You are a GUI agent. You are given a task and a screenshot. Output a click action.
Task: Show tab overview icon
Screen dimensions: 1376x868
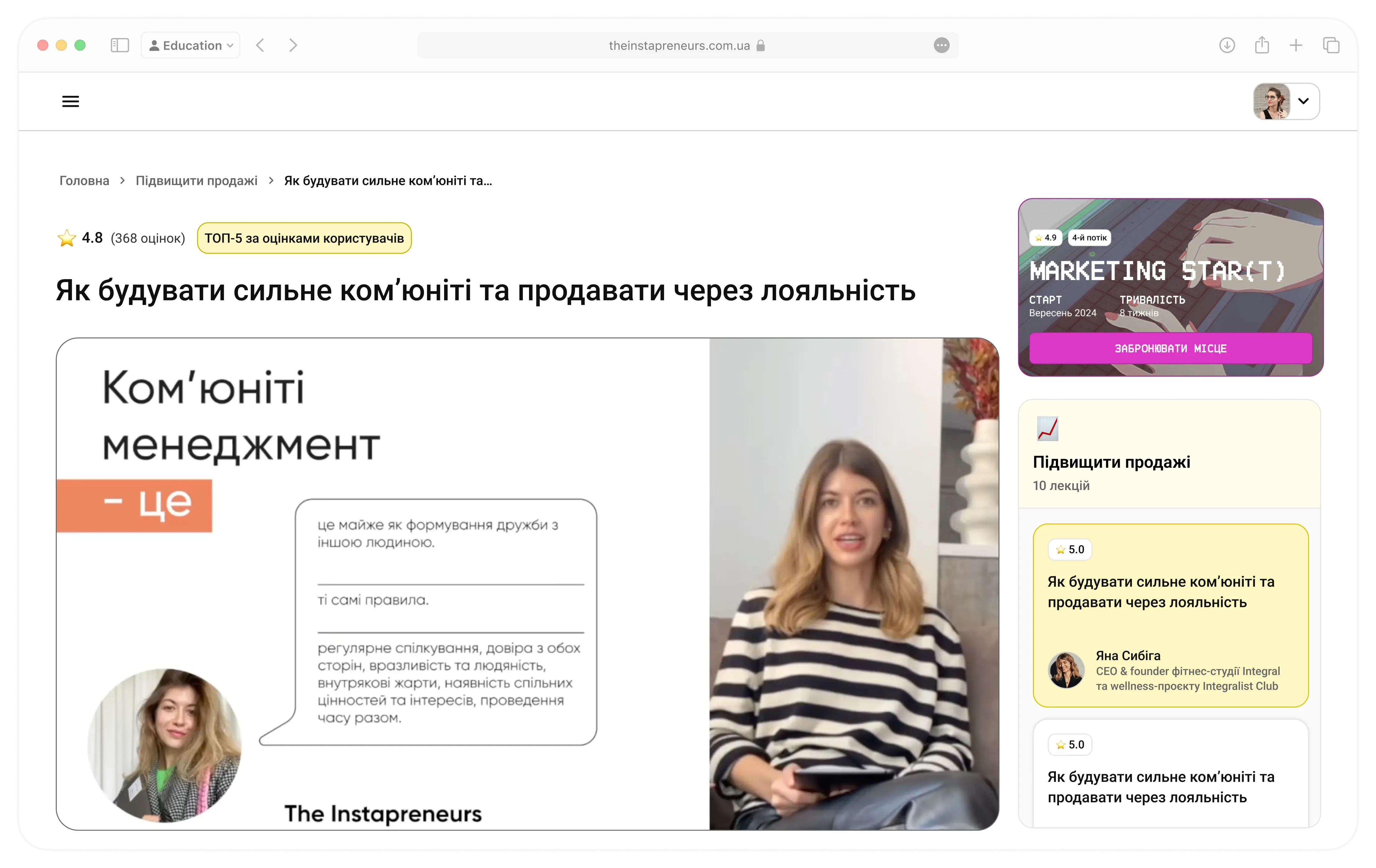(x=1331, y=45)
